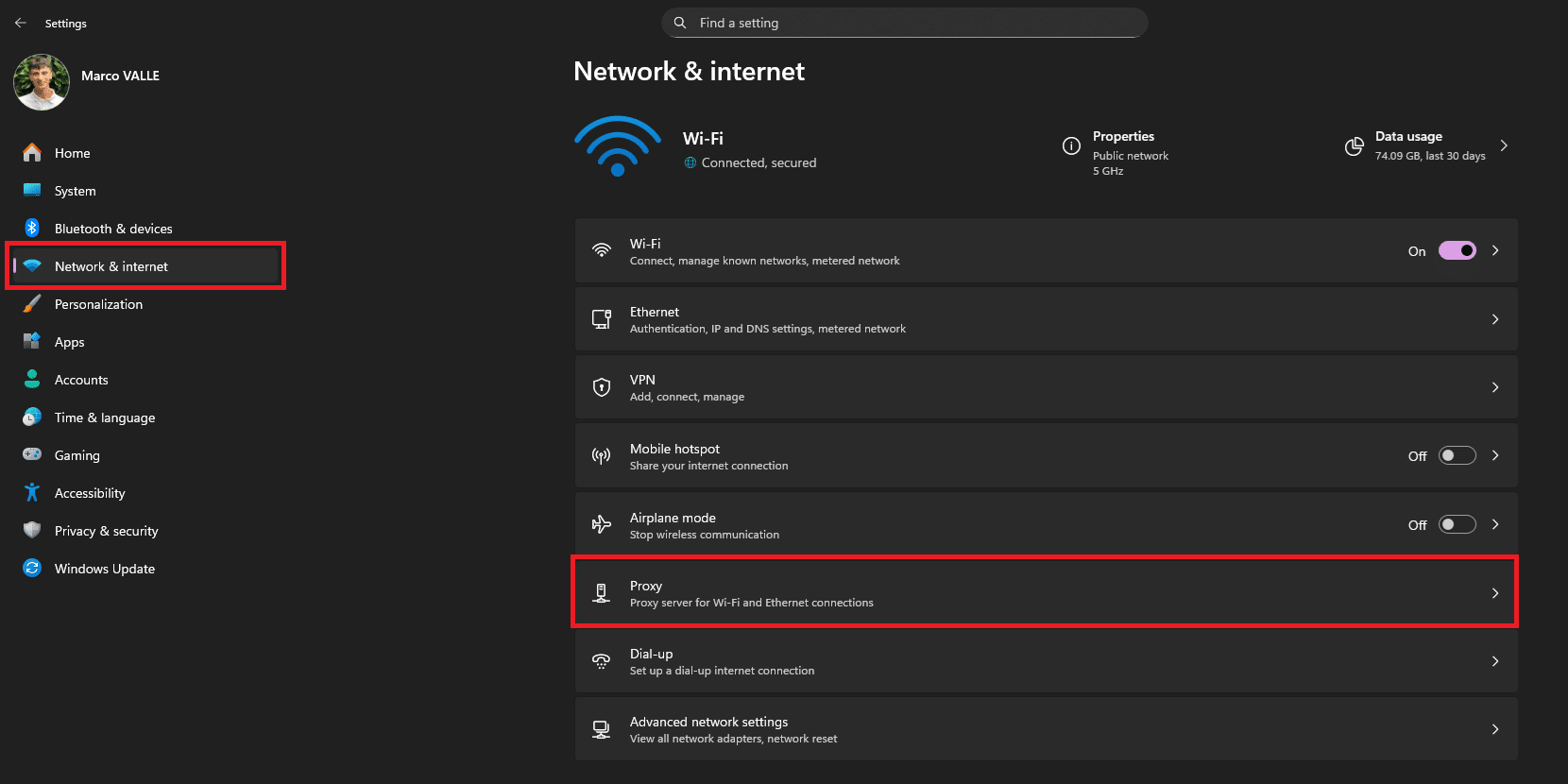Click the Marco VALLE profile picture
Viewport: 1568px width, 784px height.
tap(42, 82)
